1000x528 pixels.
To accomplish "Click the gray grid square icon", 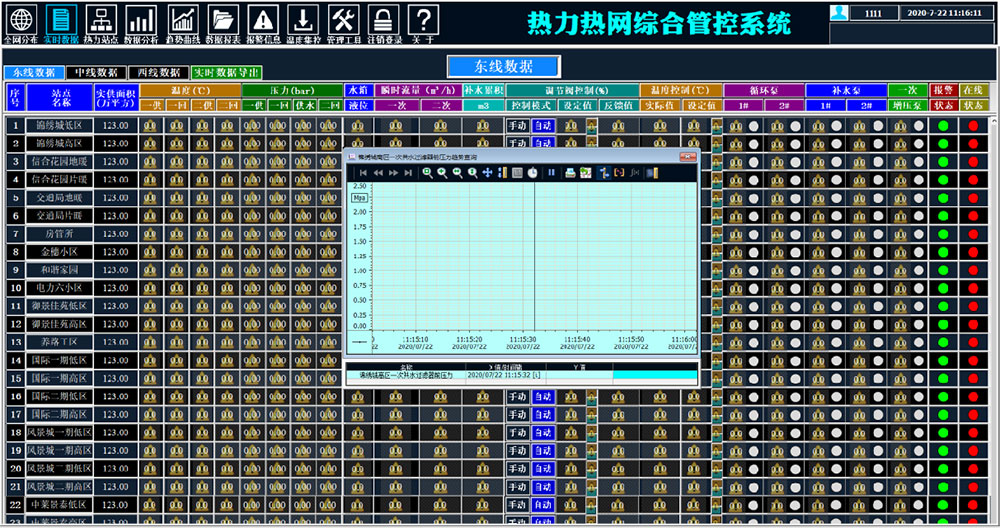I will (517, 173).
